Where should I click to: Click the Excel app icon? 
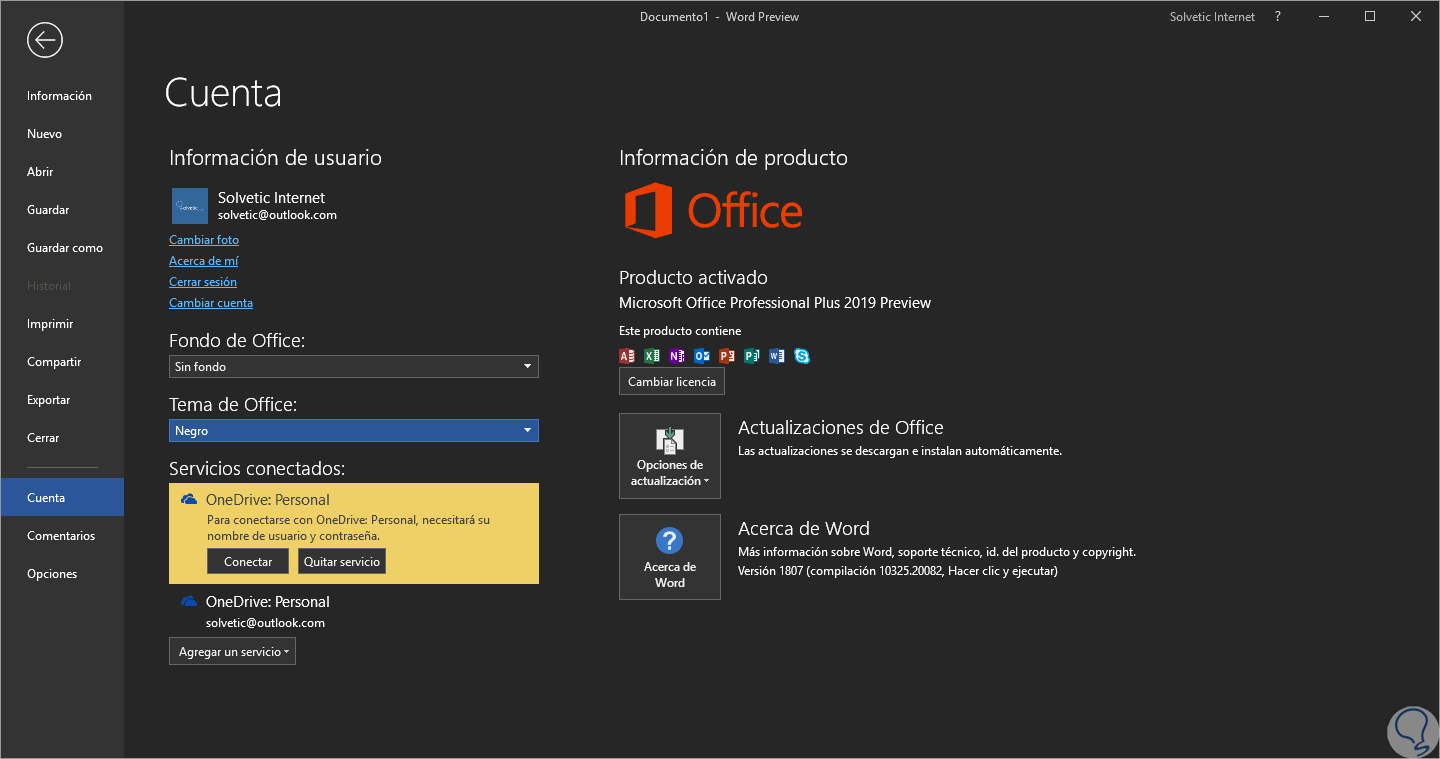coord(652,355)
